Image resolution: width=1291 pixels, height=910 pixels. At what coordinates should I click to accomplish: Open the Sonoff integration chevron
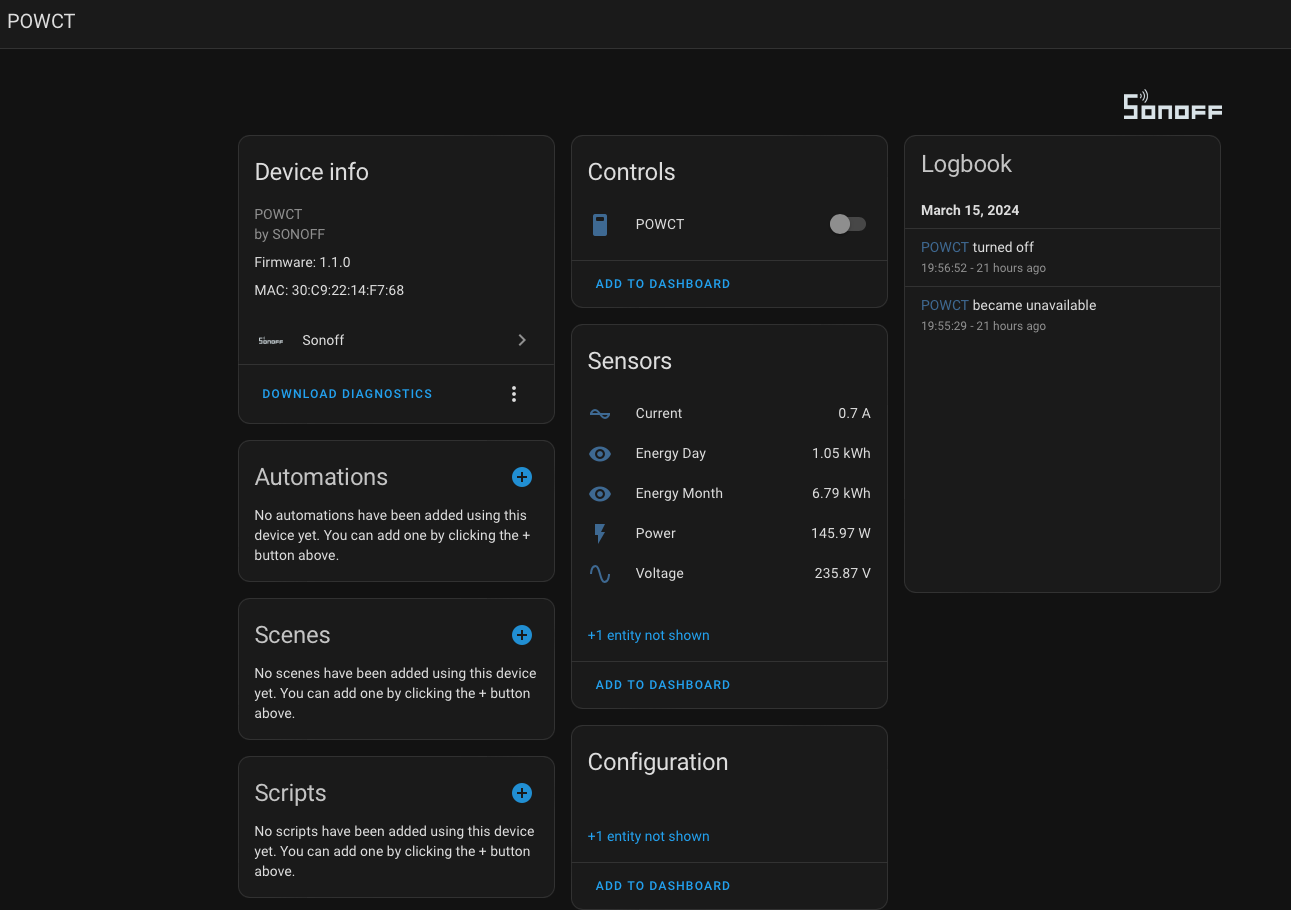point(522,340)
